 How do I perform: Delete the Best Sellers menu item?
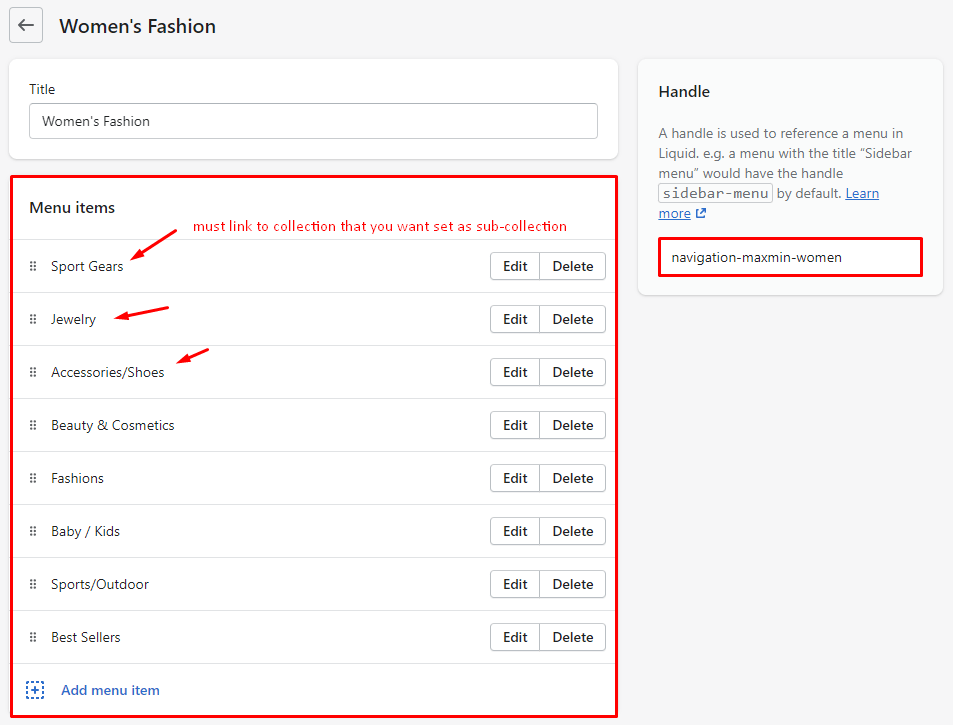click(573, 637)
